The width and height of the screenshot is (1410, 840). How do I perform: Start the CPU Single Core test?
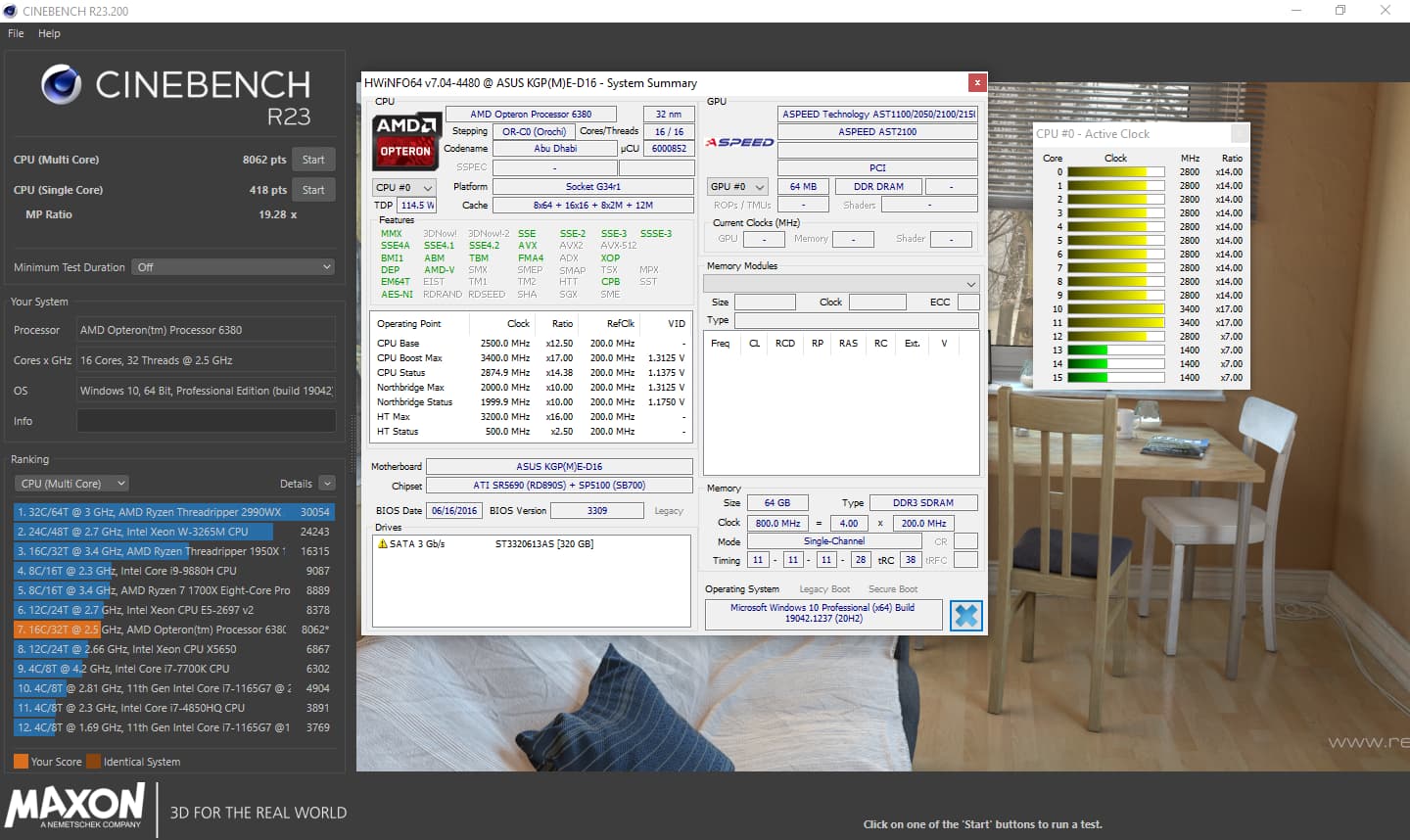click(x=313, y=190)
